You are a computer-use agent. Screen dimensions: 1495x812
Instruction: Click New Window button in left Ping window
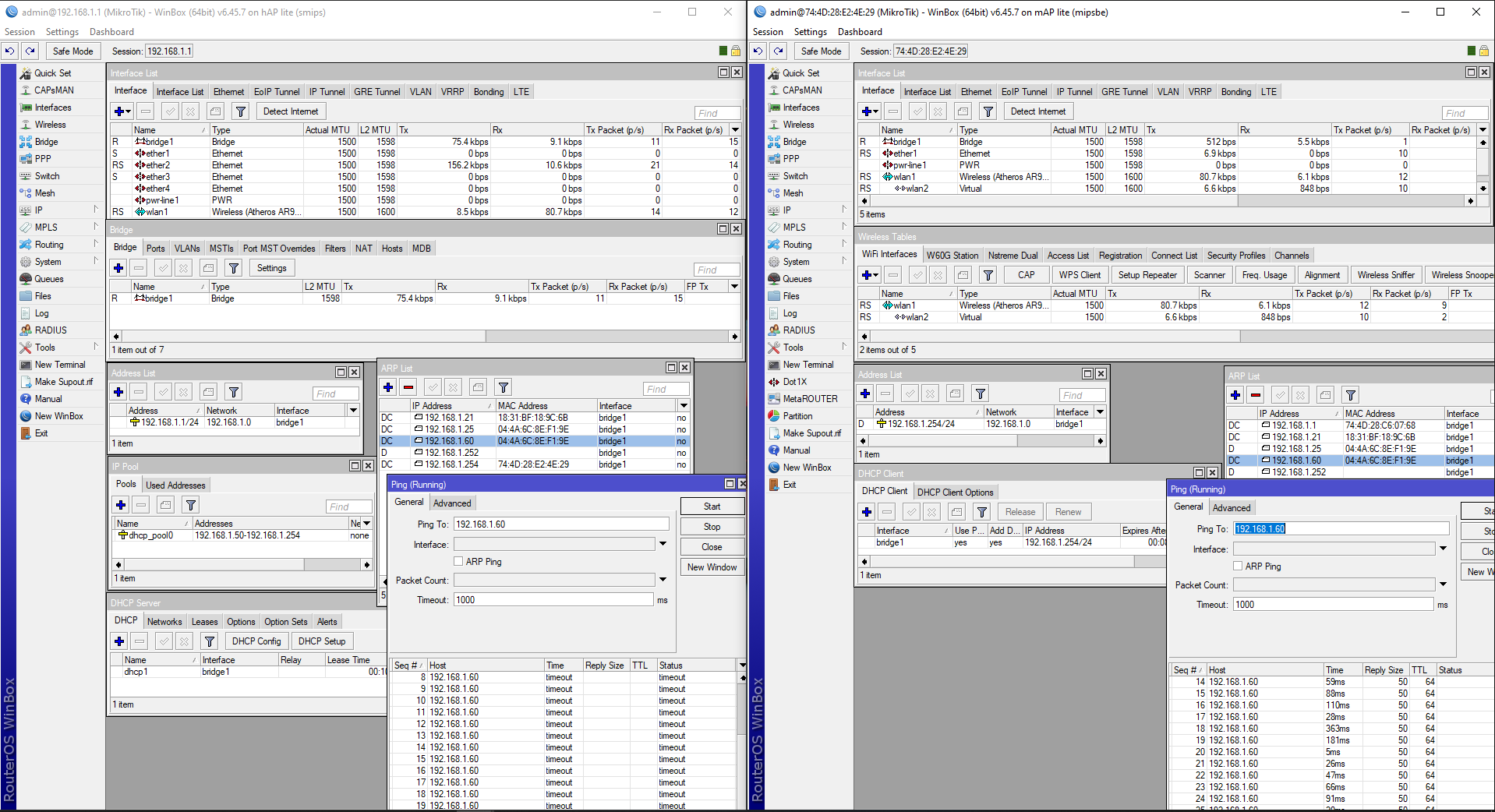[712, 567]
